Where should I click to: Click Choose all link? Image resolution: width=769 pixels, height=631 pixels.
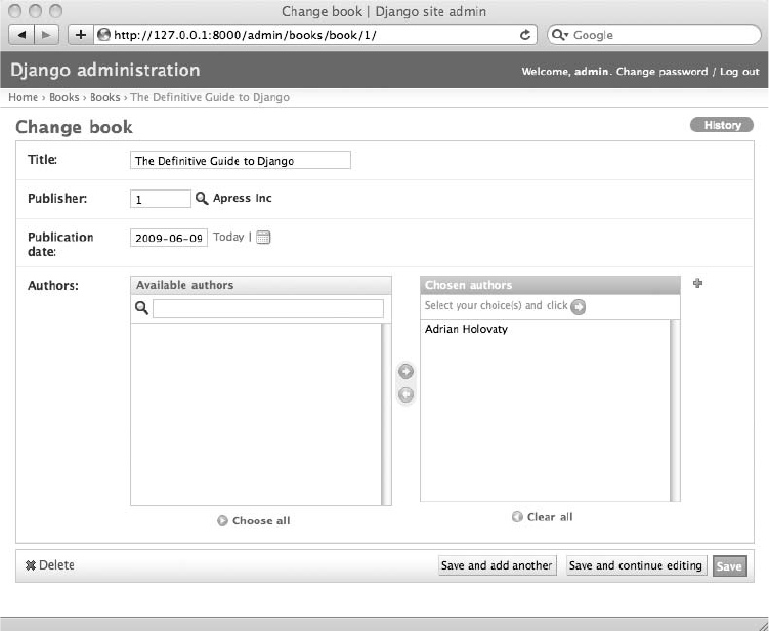(261, 520)
